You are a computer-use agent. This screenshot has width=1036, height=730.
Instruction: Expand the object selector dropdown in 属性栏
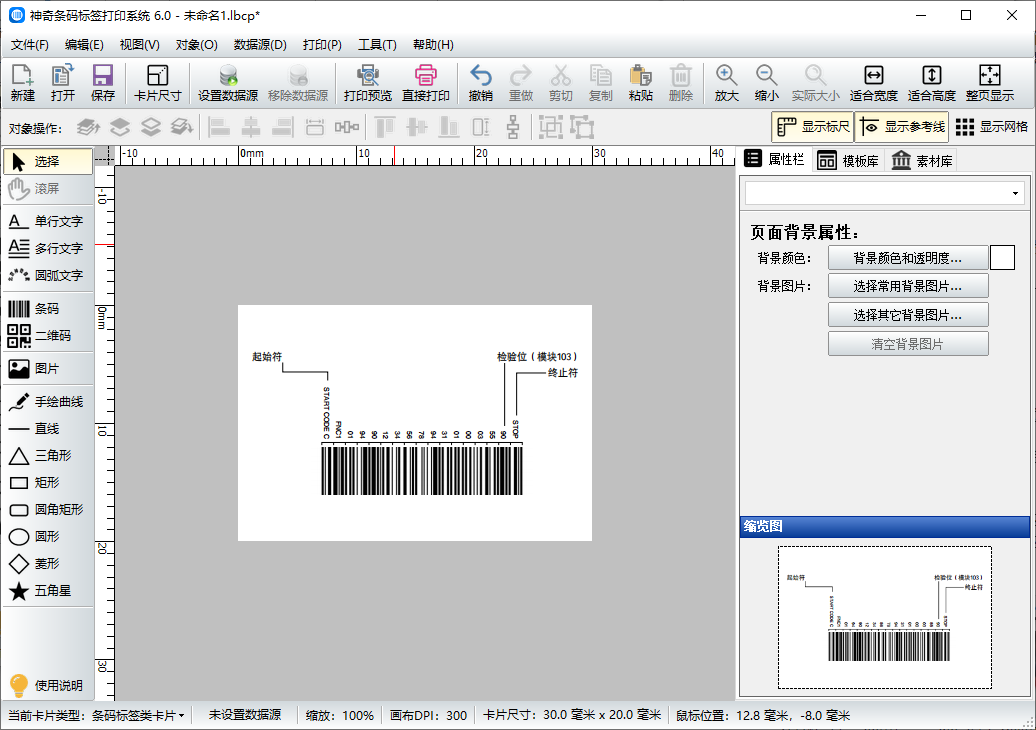point(1015,194)
